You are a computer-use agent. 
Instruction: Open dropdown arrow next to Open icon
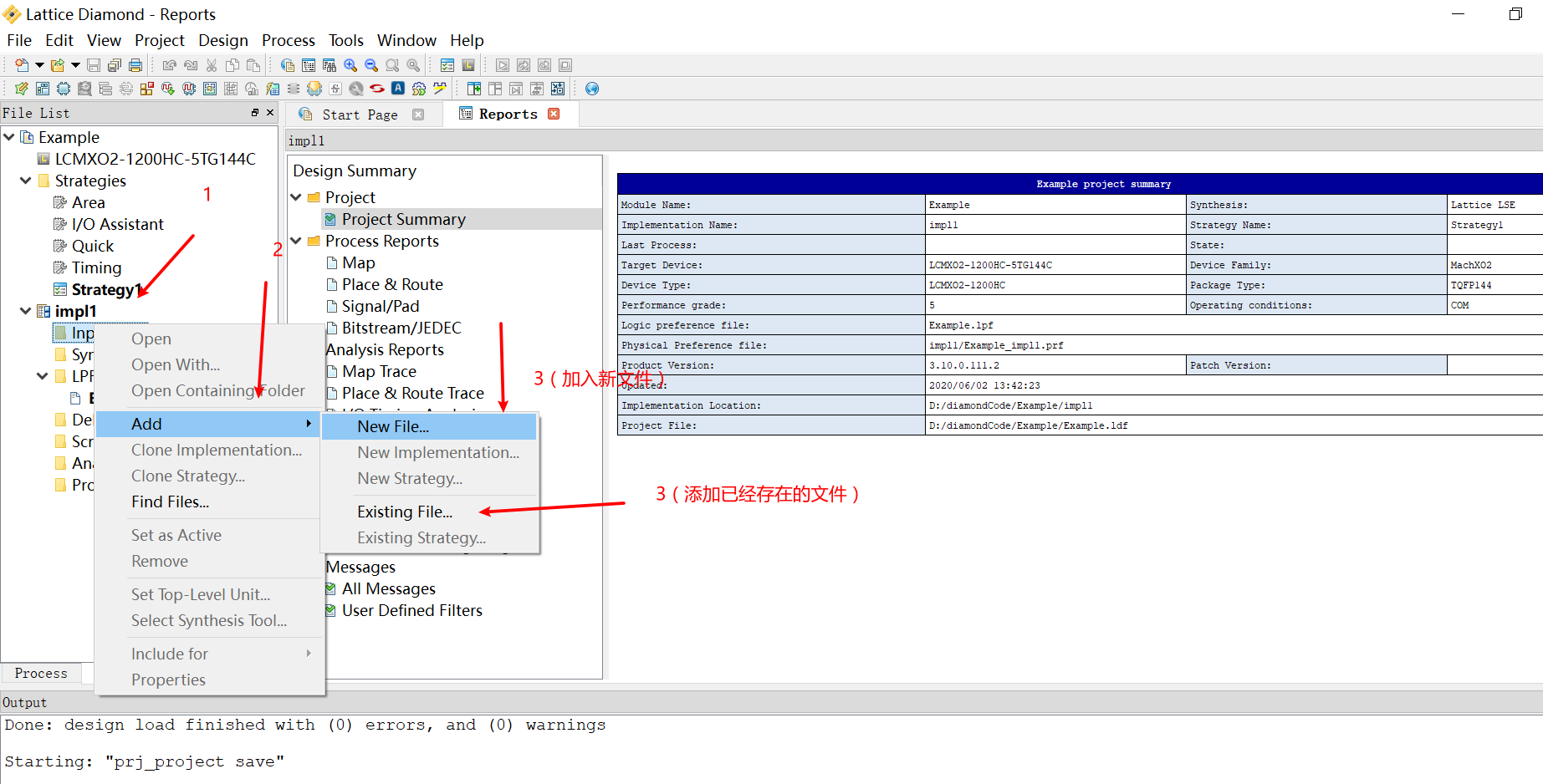pos(75,65)
